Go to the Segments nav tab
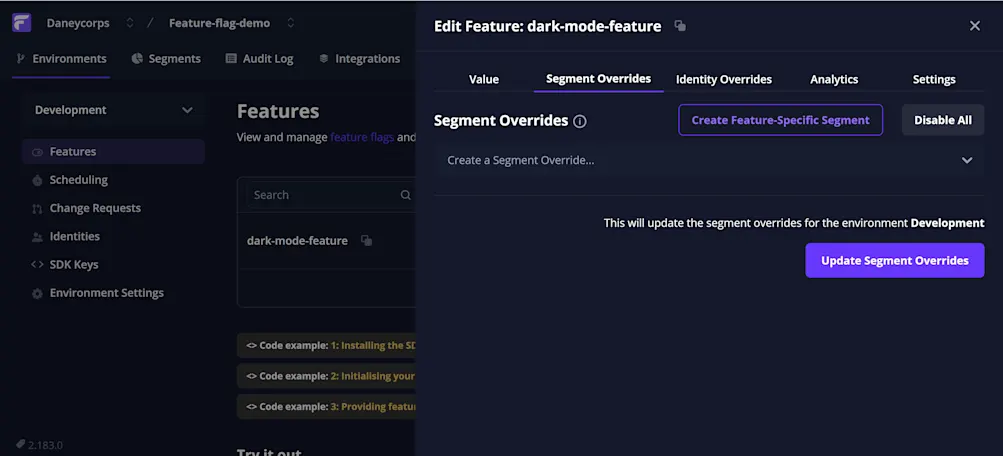 [166, 59]
